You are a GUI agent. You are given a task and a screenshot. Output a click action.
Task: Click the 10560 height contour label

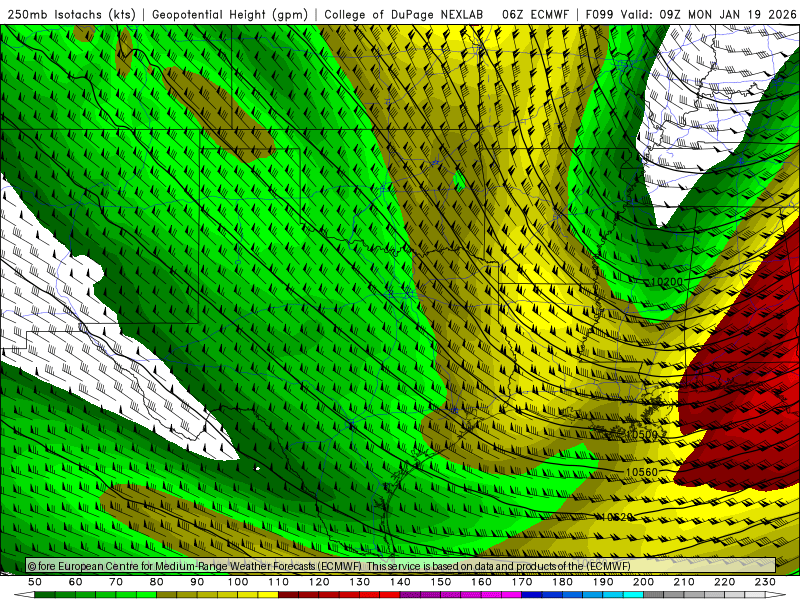[642, 472]
